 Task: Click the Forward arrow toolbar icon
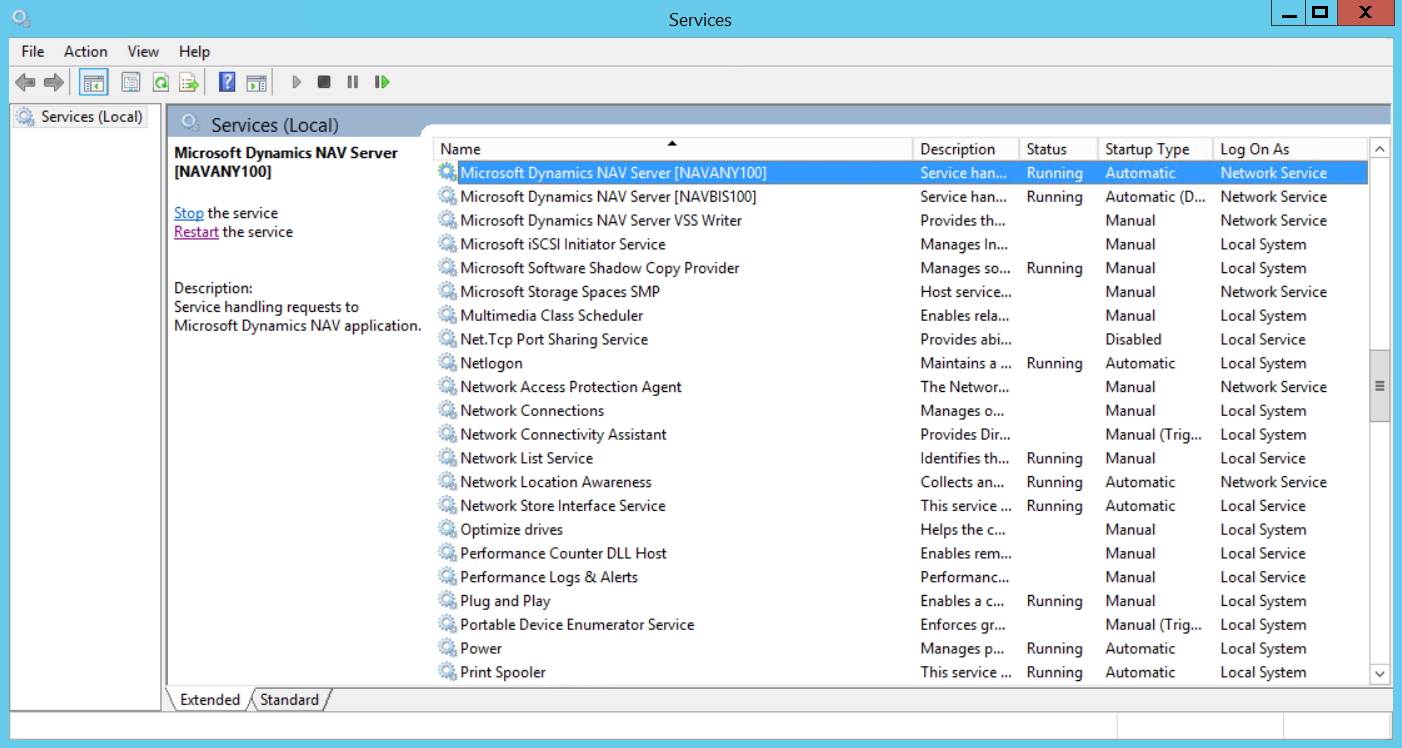click(x=54, y=82)
